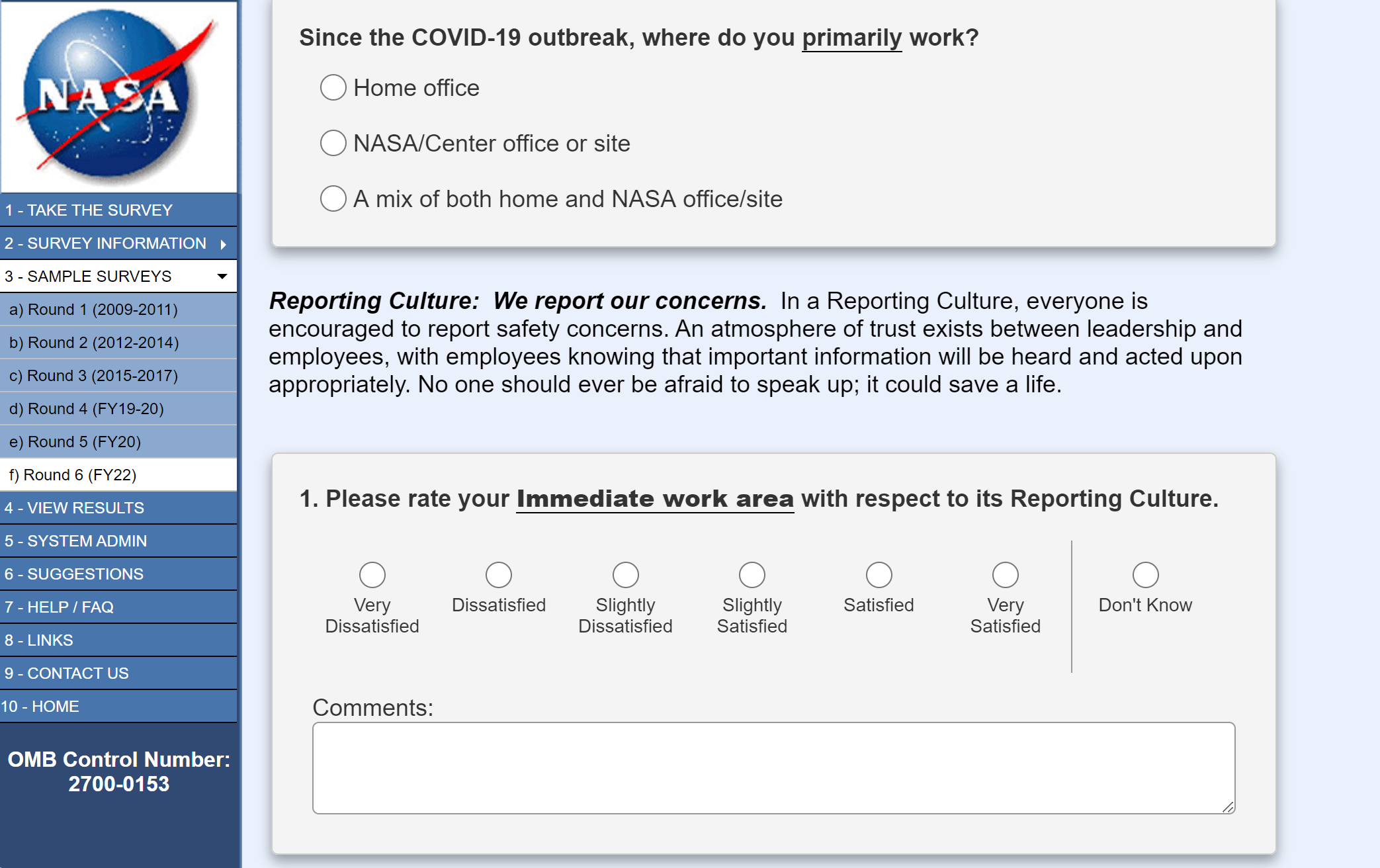Image resolution: width=1380 pixels, height=868 pixels.
Task: Click inside the Comments text box
Action: click(773, 767)
